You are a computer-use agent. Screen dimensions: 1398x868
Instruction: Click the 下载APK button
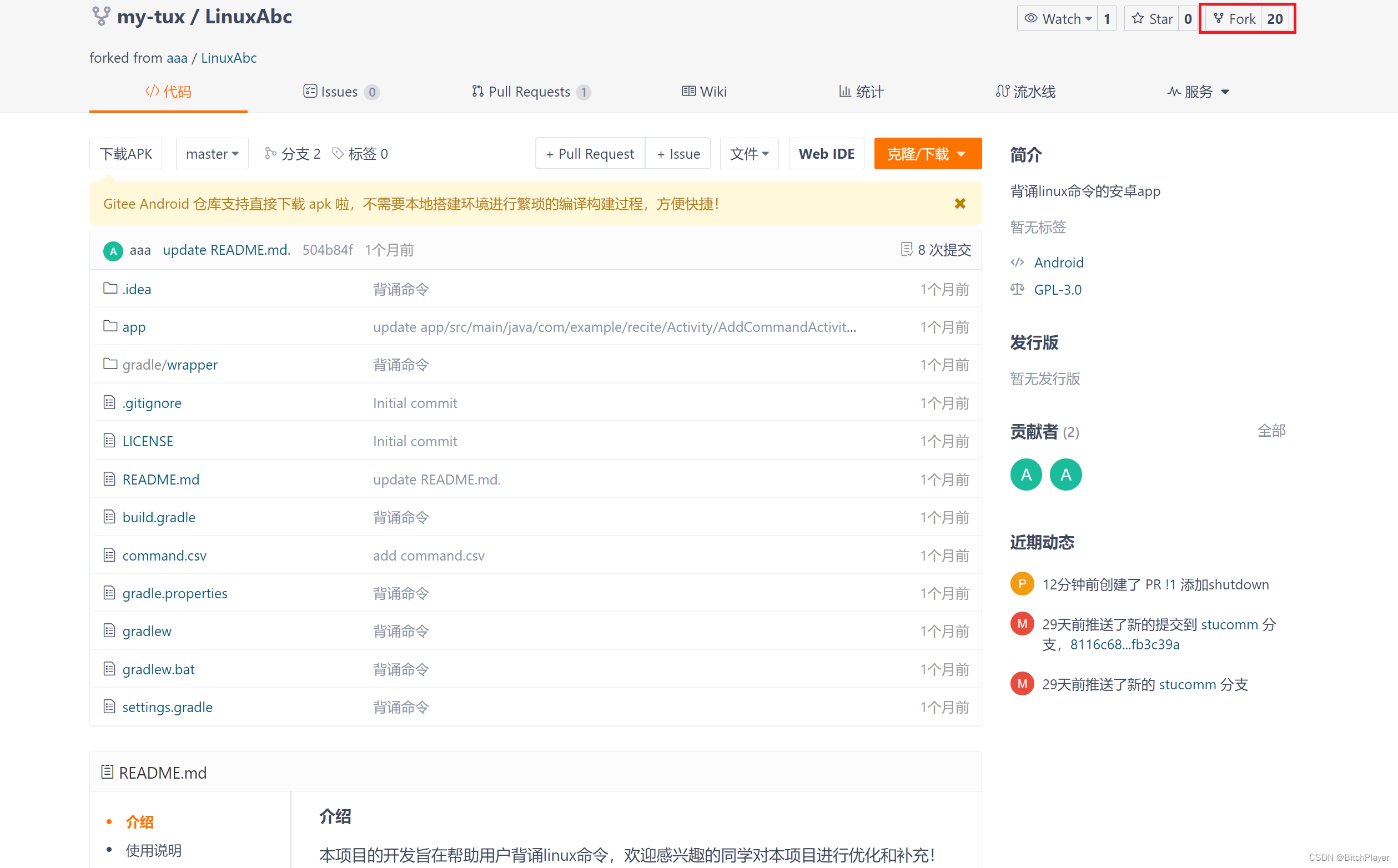[125, 154]
